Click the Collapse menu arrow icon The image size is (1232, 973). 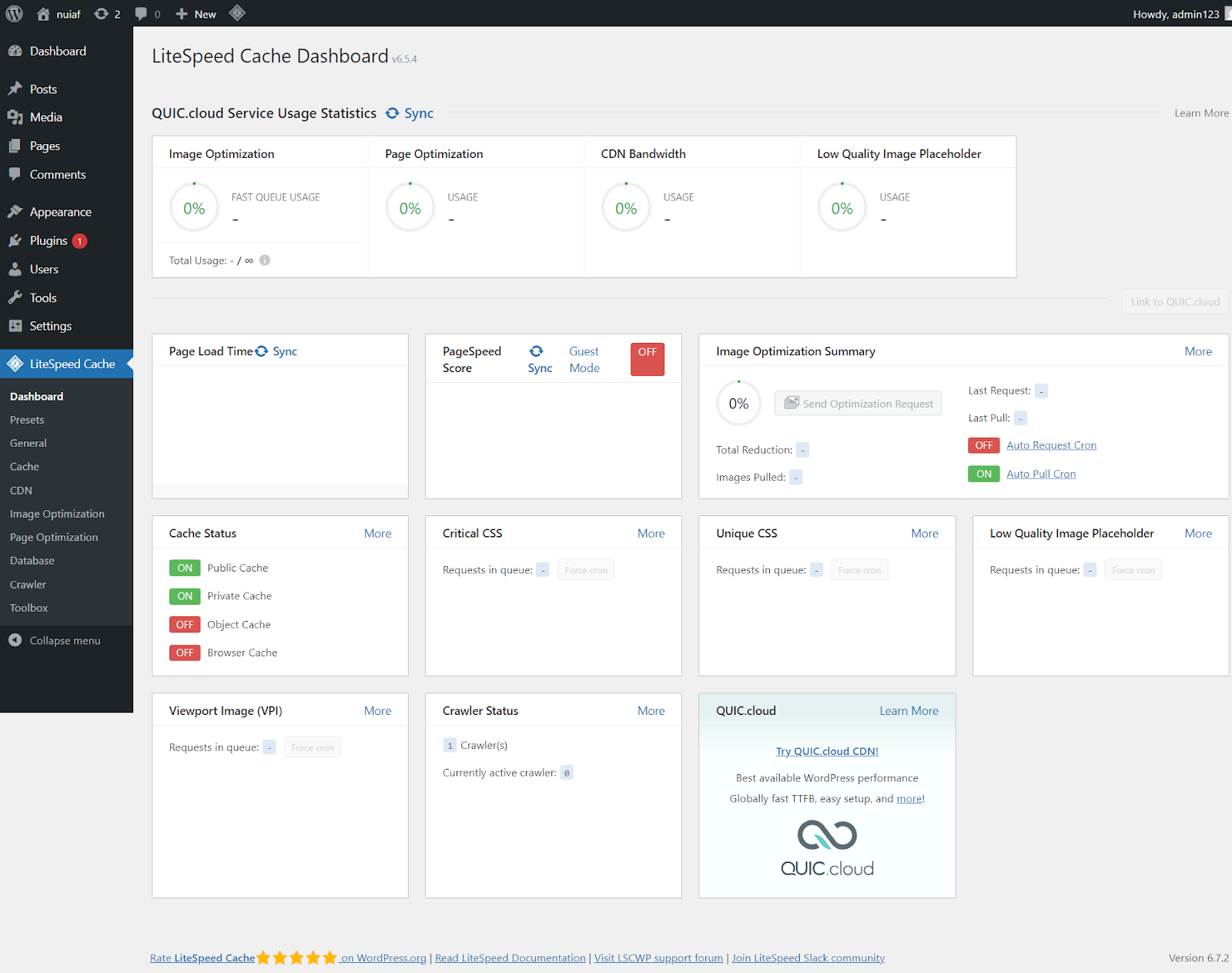[x=15, y=640]
